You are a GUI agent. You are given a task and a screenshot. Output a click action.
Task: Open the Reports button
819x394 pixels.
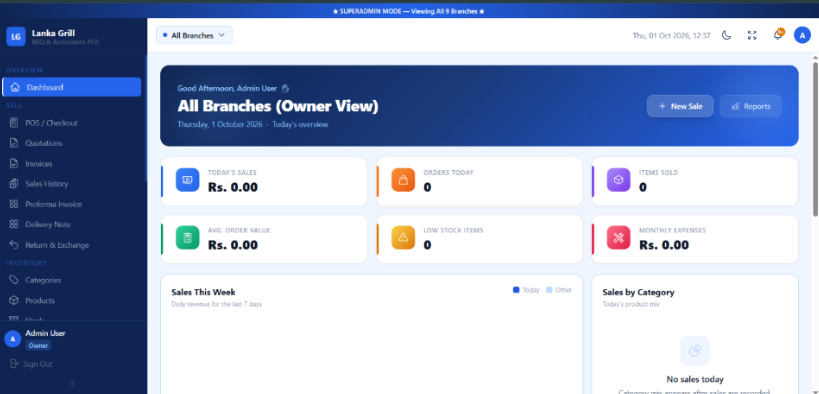coord(751,106)
